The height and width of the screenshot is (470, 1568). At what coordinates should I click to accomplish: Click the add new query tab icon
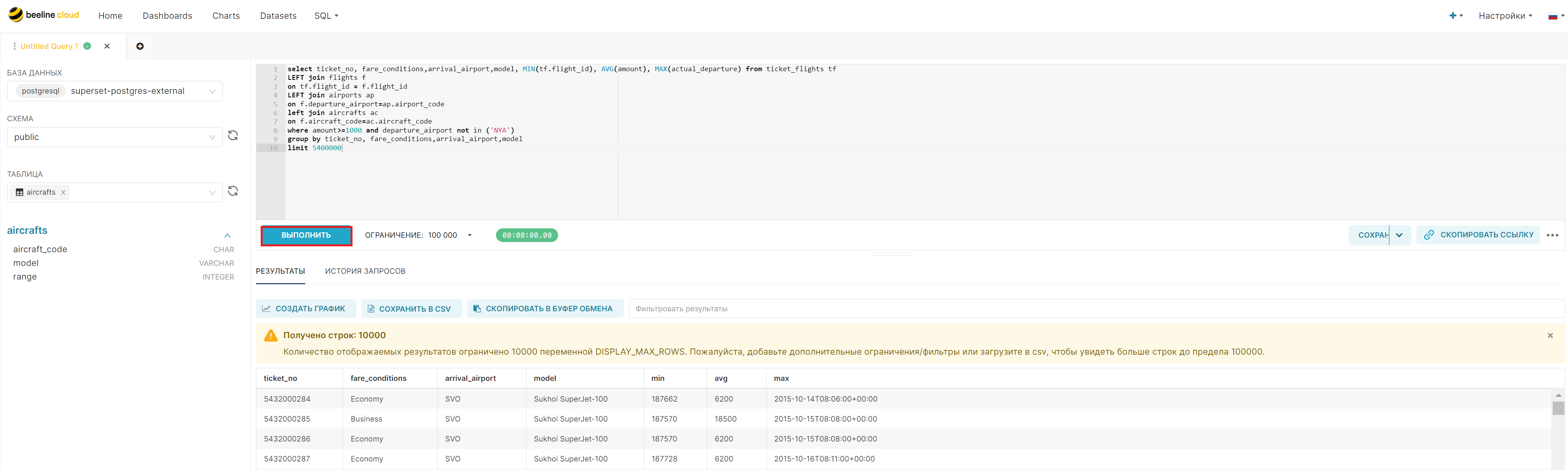tap(140, 46)
